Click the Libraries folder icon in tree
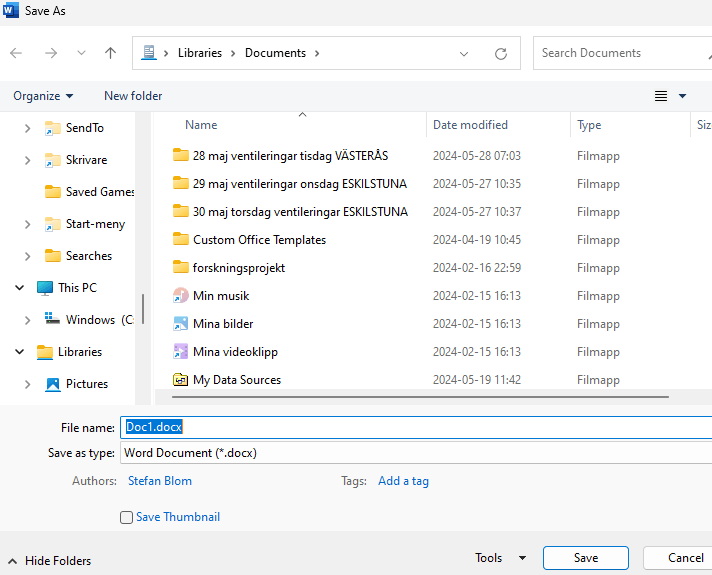 tap(44, 352)
